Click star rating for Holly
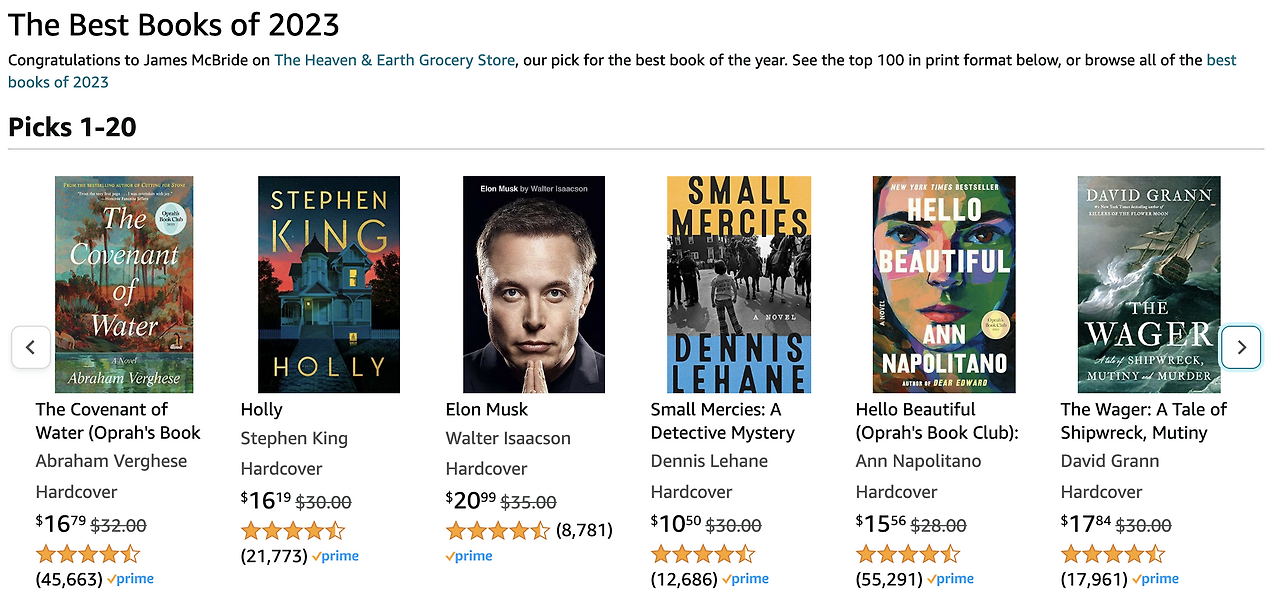The height and width of the screenshot is (606, 1280). tap(292, 531)
